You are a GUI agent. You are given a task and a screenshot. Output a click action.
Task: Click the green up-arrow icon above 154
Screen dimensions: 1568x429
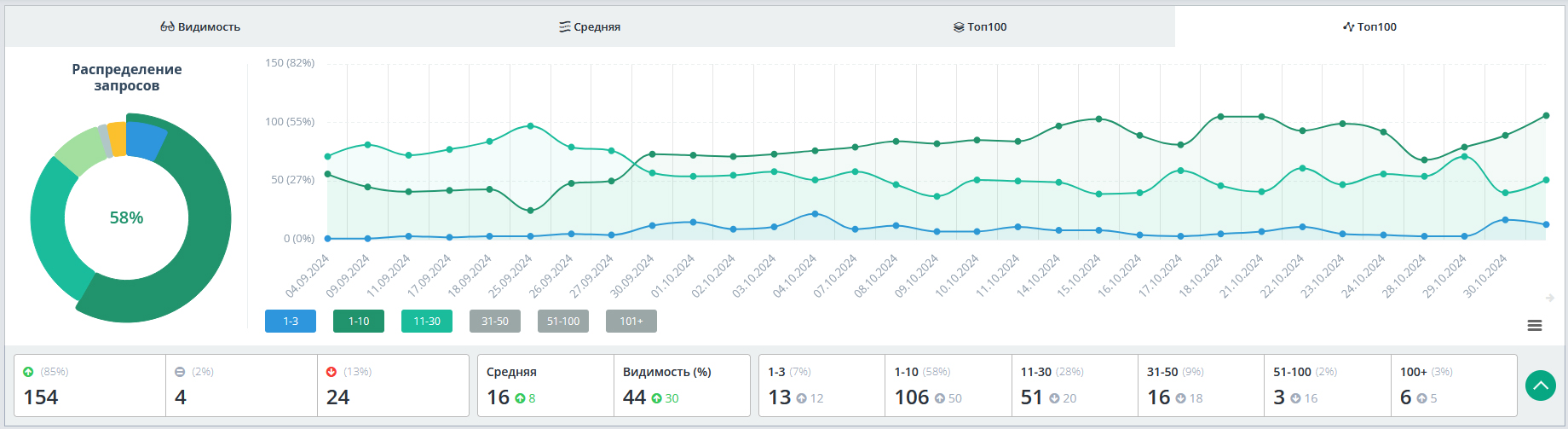[x=28, y=372]
